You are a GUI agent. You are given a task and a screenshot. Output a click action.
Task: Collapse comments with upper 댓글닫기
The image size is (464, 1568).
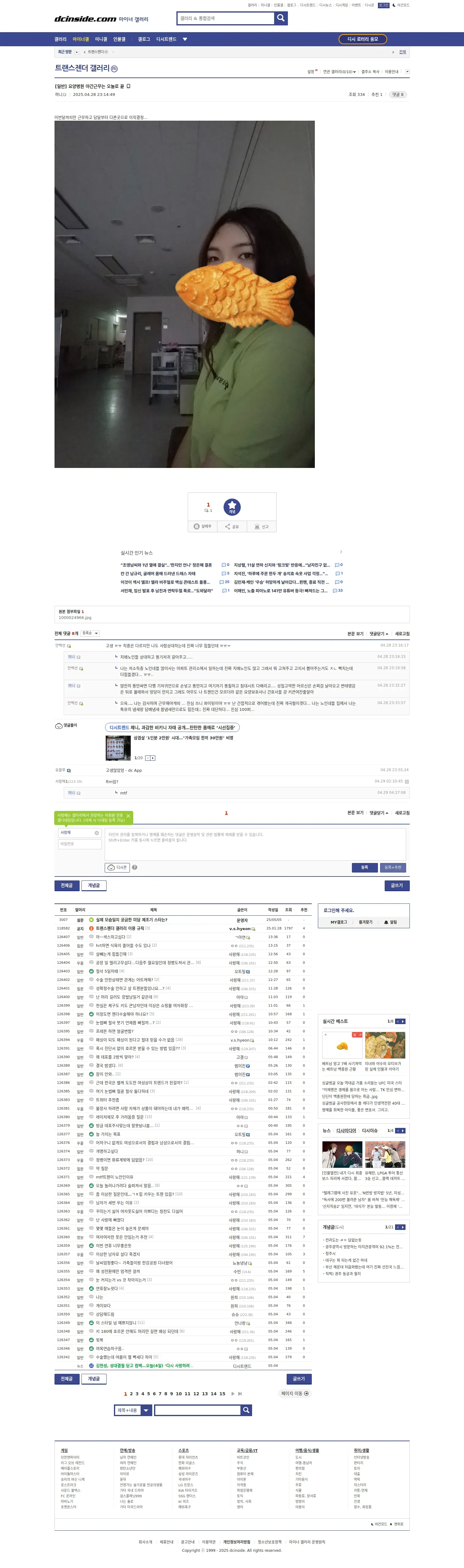point(379,634)
